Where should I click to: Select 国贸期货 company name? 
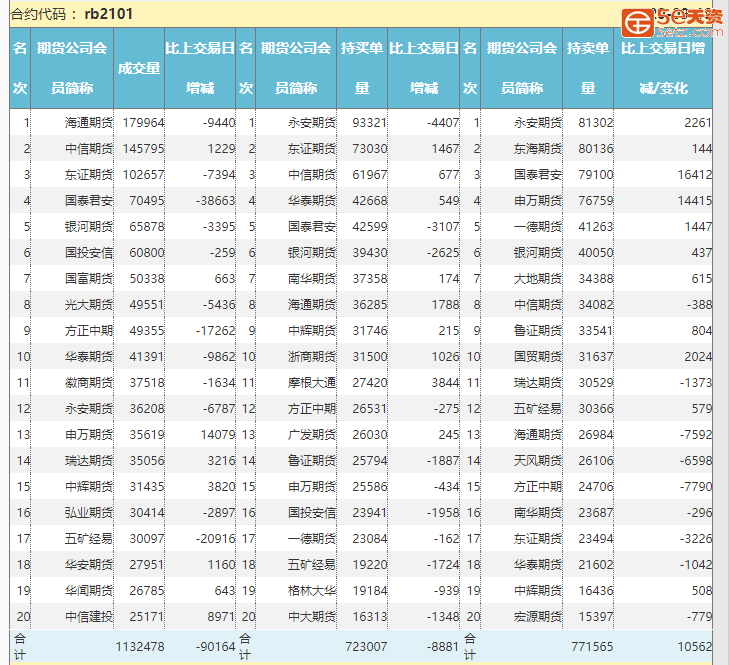coord(538,357)
